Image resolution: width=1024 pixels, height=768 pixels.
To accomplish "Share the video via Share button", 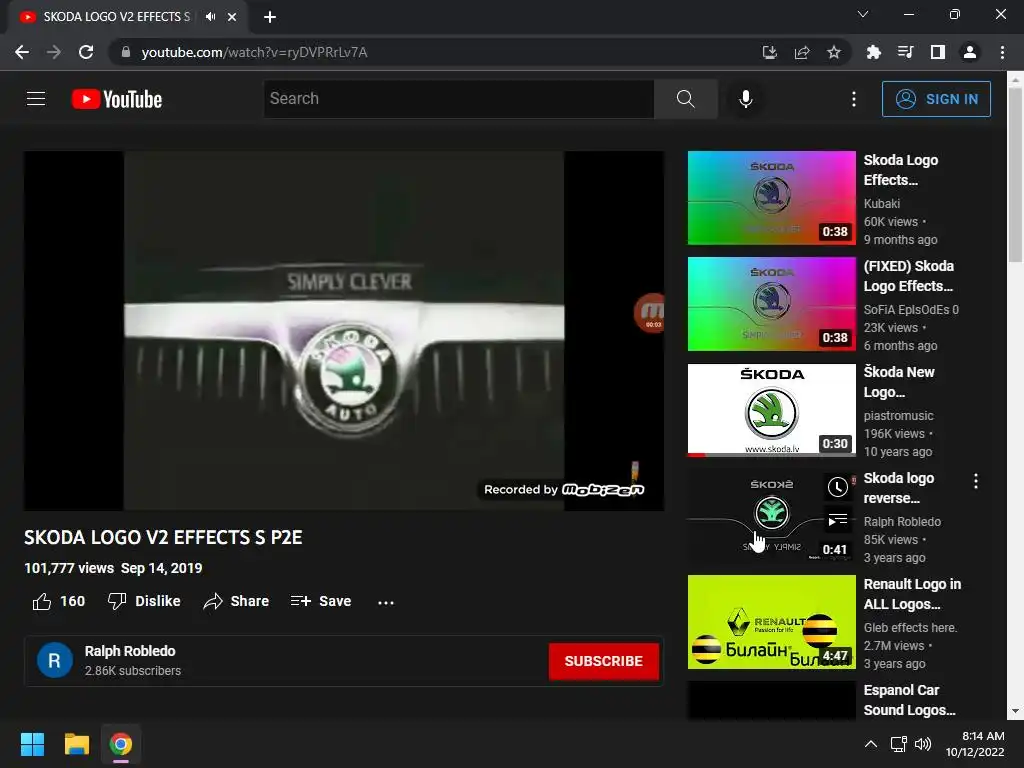I will pos(236,601).
